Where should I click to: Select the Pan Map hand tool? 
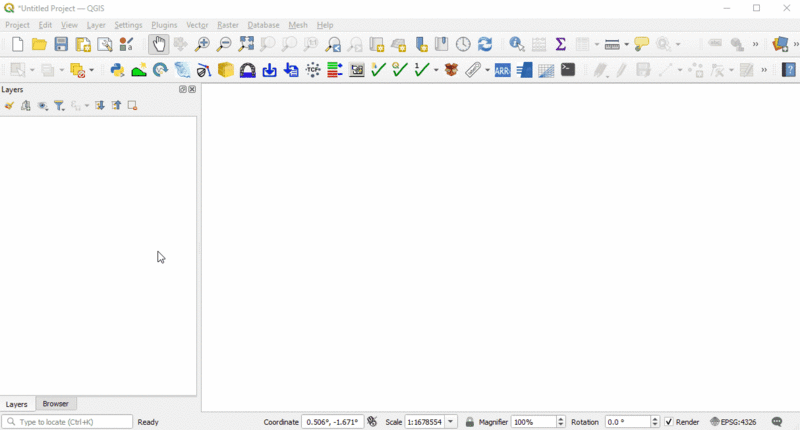(x=159, y=44)
